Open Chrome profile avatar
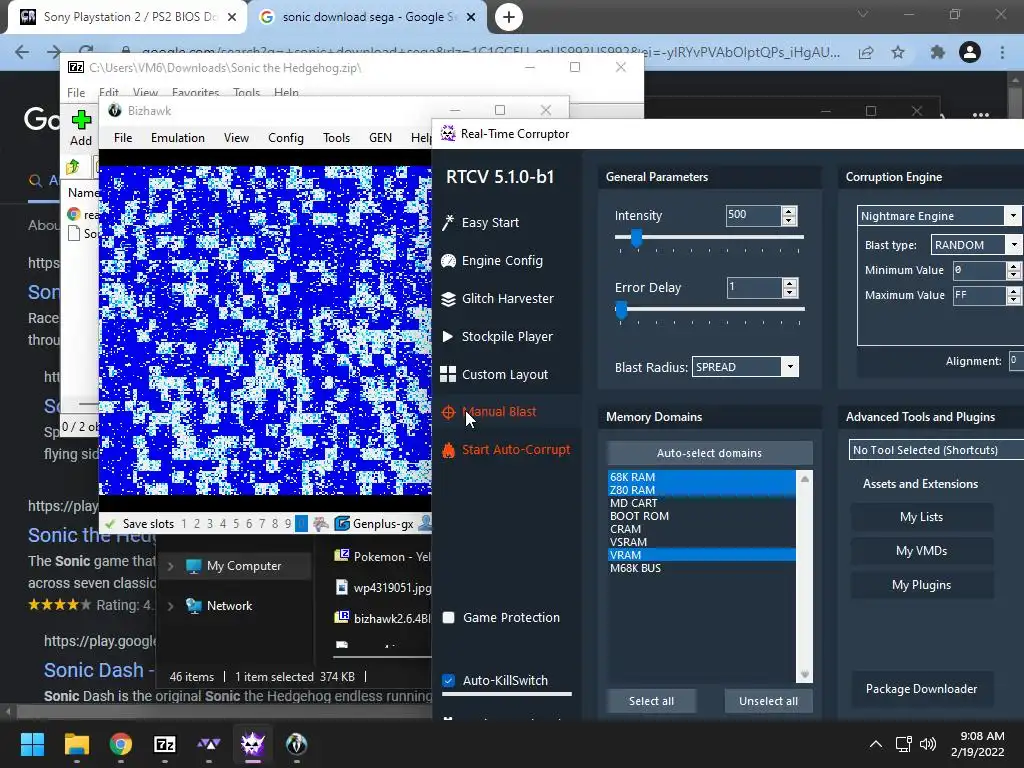The height and width of the screenshot is (768, 1024). click(x=970, y=52)
